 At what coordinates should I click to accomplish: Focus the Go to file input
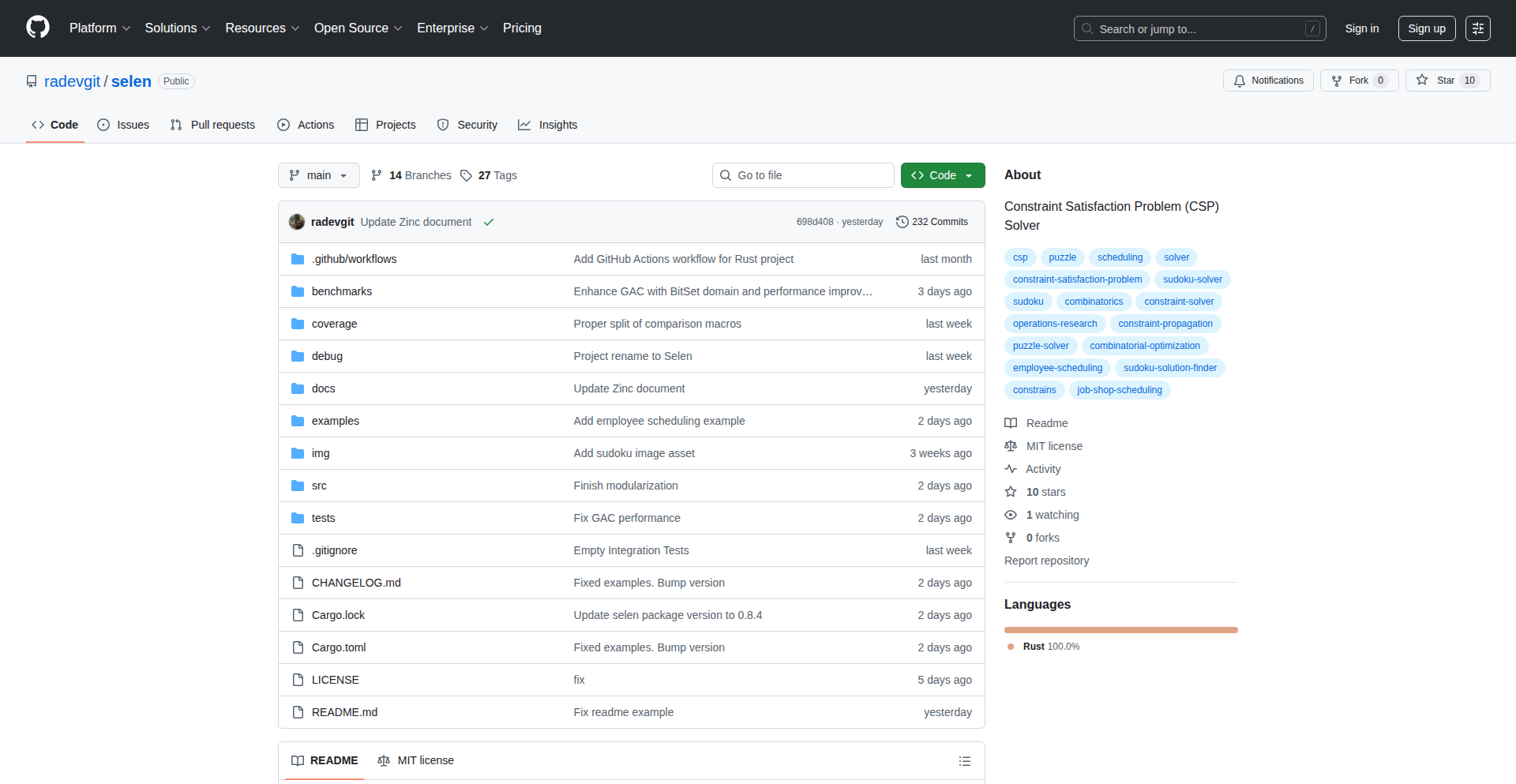pyautogui.click(x=803, y=175)
